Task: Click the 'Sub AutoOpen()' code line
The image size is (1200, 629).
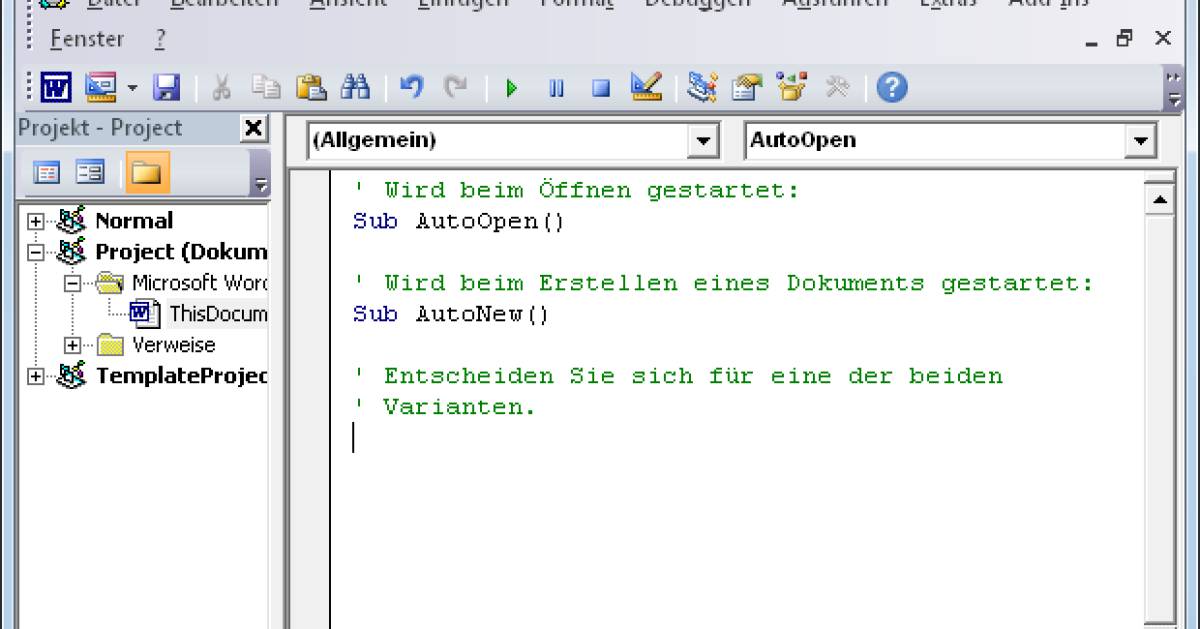Action: click(x=459, y=221)
